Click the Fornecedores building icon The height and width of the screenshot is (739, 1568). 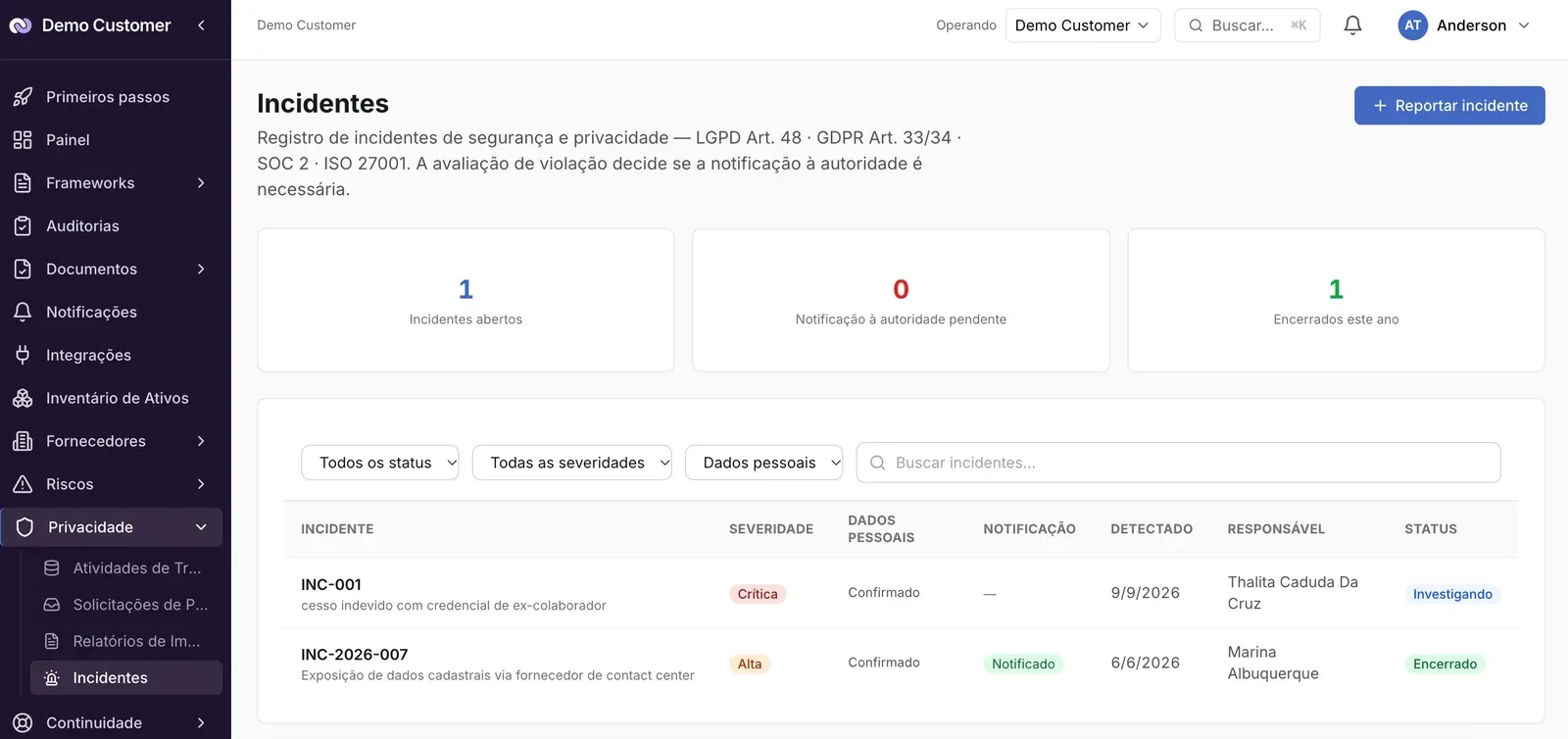pyautogui.click(x=23, y=442)
